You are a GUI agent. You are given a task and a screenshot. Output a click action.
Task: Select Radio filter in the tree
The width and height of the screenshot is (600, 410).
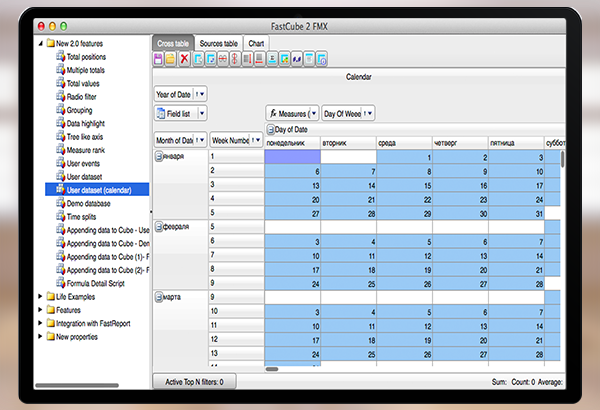coord(82,97)
